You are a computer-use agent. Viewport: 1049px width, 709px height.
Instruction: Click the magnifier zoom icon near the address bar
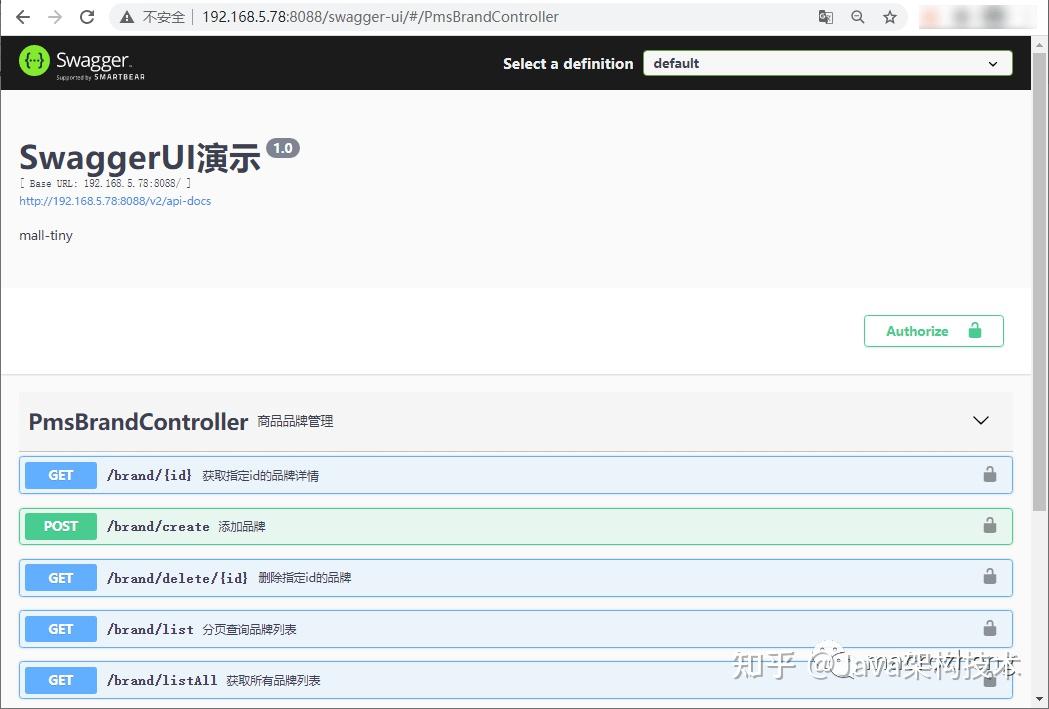(x=858, y=17)
